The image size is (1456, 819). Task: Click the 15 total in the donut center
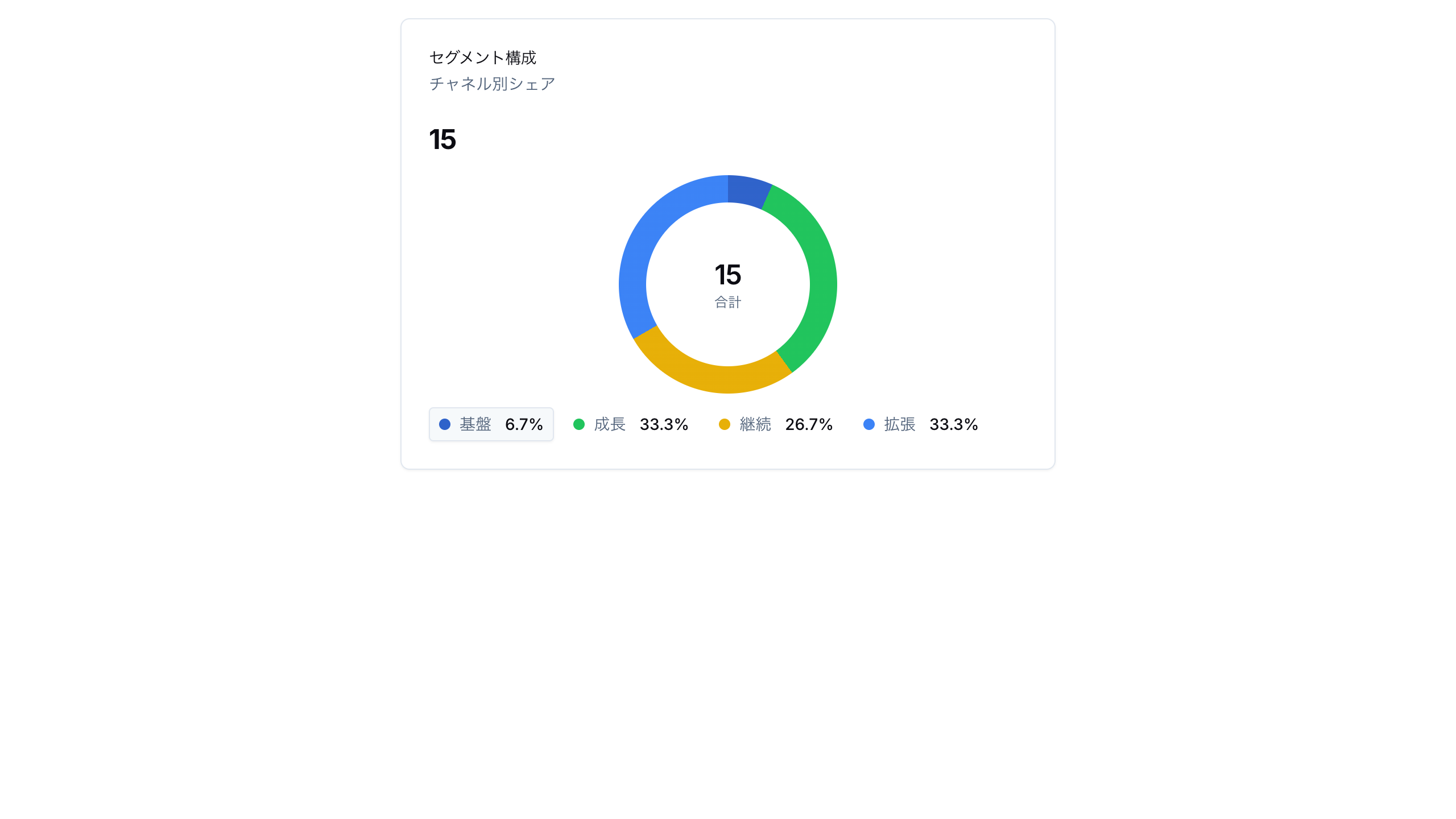(728, 275)
